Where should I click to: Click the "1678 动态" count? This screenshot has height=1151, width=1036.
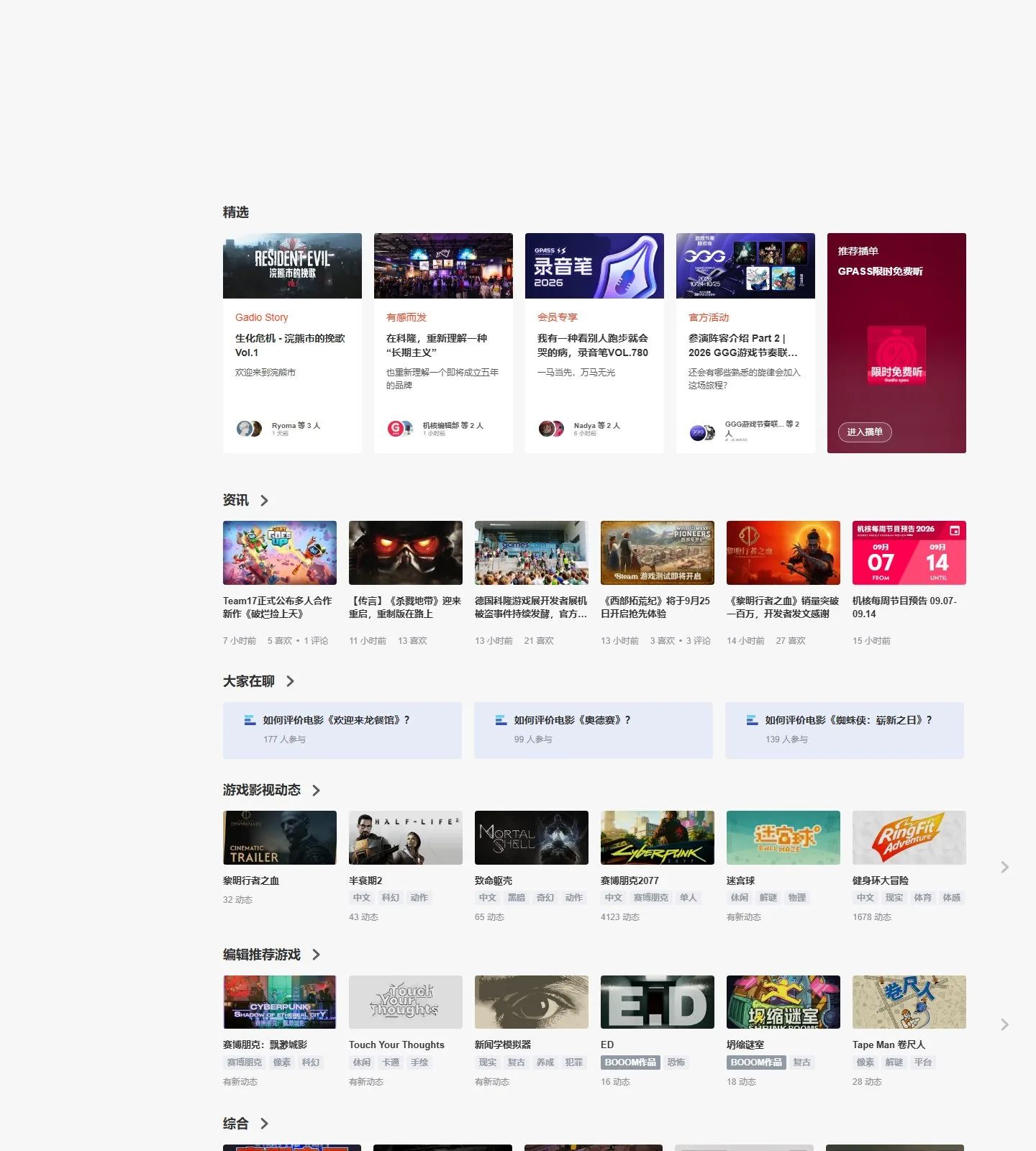tap(872, 917)
